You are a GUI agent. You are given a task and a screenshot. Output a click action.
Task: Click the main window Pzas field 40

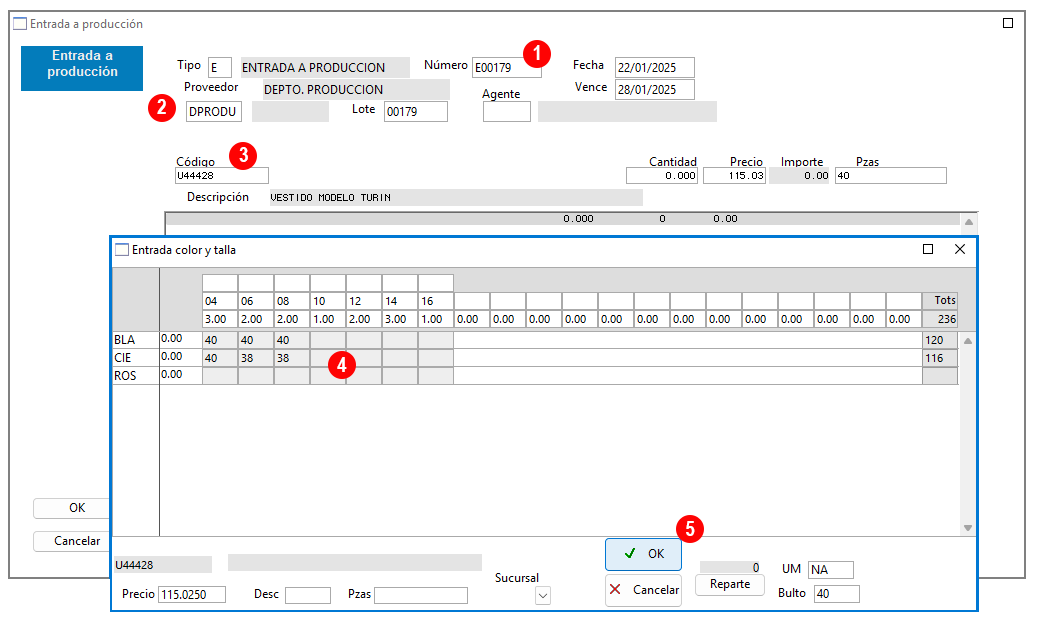click(x=891, y=175)
